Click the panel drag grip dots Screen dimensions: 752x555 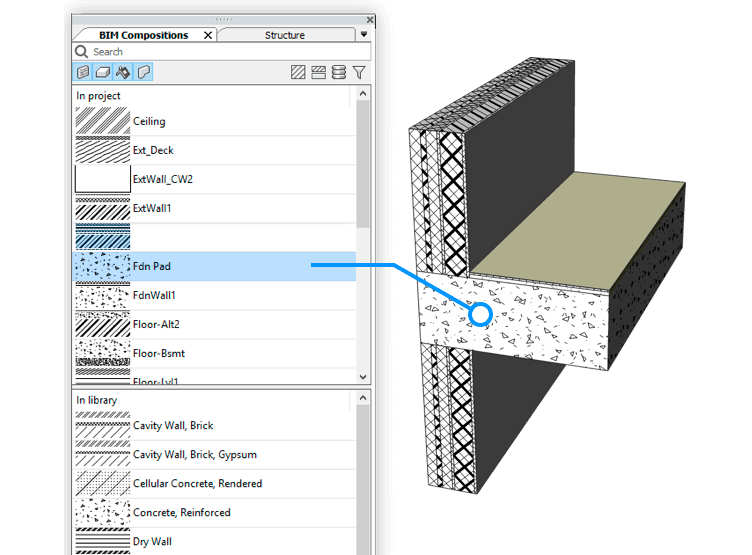(223, 19)
